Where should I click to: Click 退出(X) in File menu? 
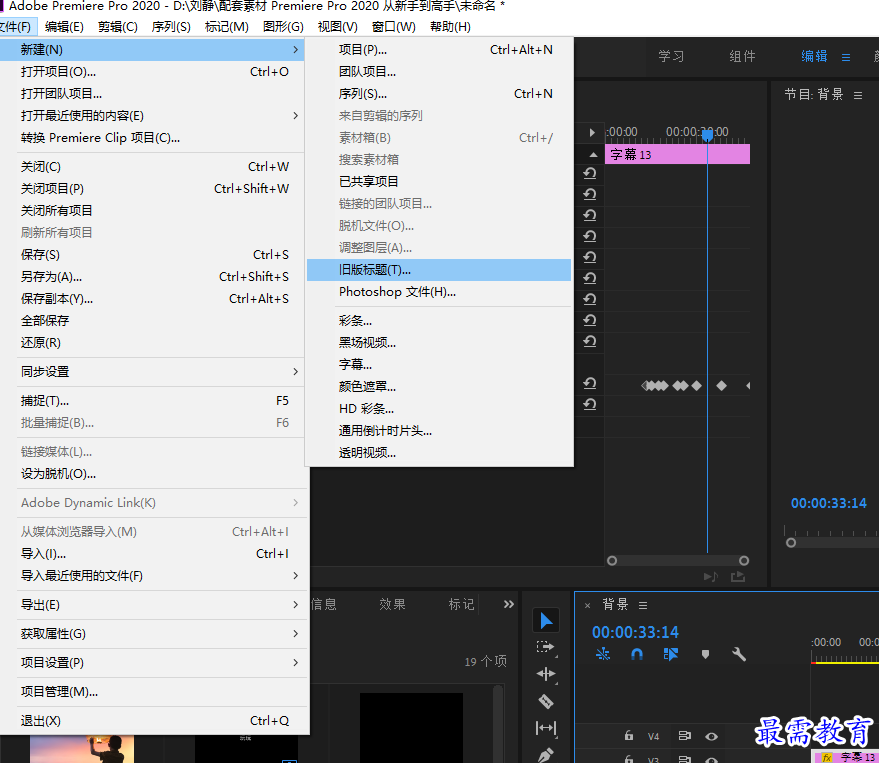154,721
